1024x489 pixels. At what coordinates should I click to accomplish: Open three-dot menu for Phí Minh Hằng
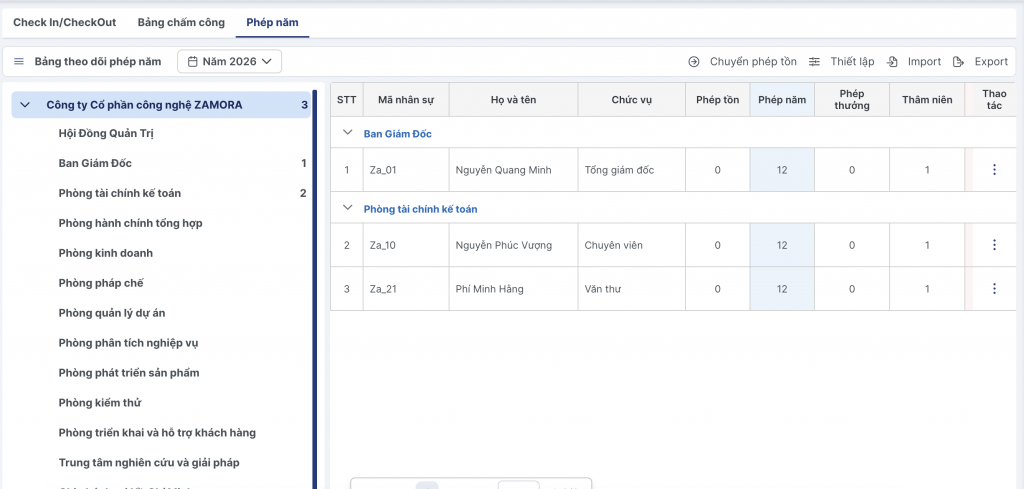click(x=993, y=289)
